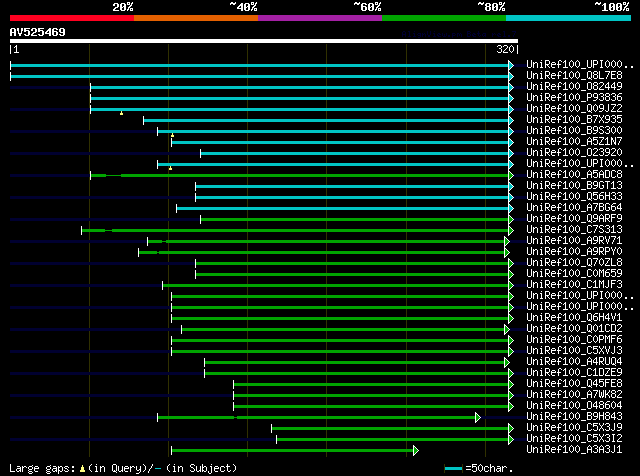Click the yellow gap marker under the B9S300 alignment
This screenshot has height=476, width=640.
click(x=172, y=135)
